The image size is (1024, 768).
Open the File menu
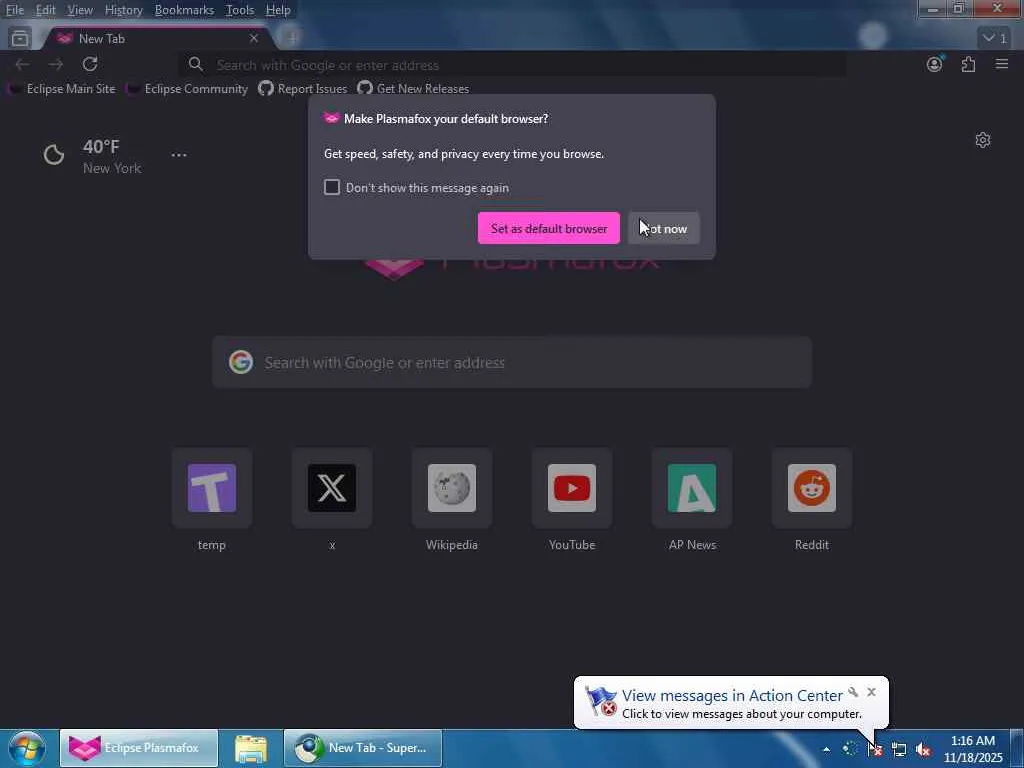(15, 10)
